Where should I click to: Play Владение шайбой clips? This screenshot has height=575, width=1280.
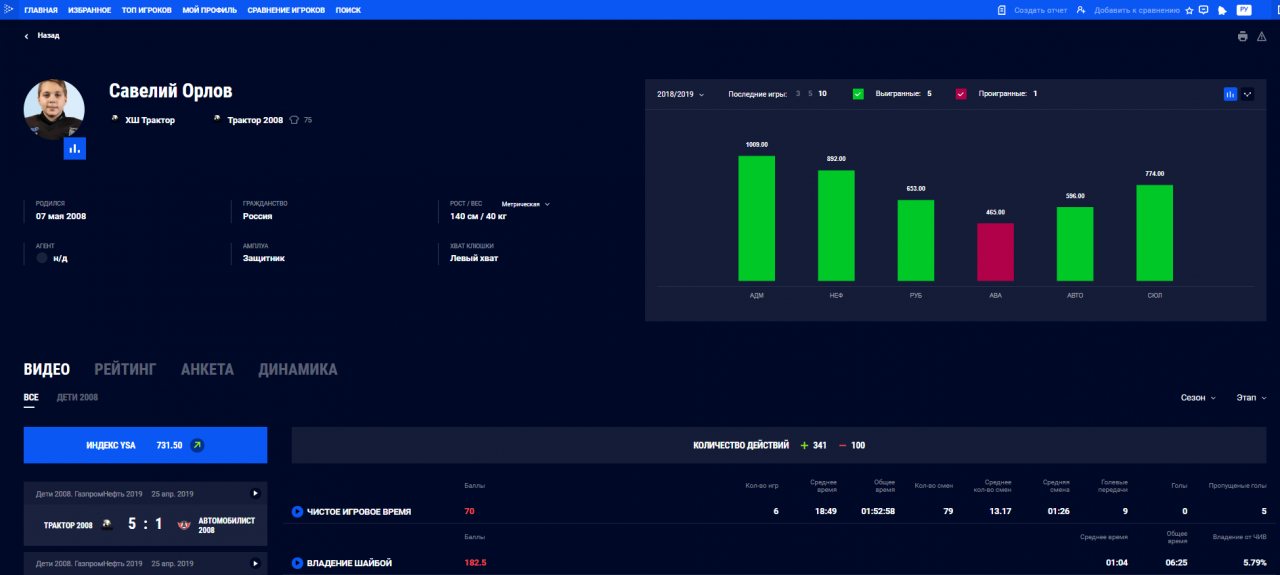(x=297, y=563)
